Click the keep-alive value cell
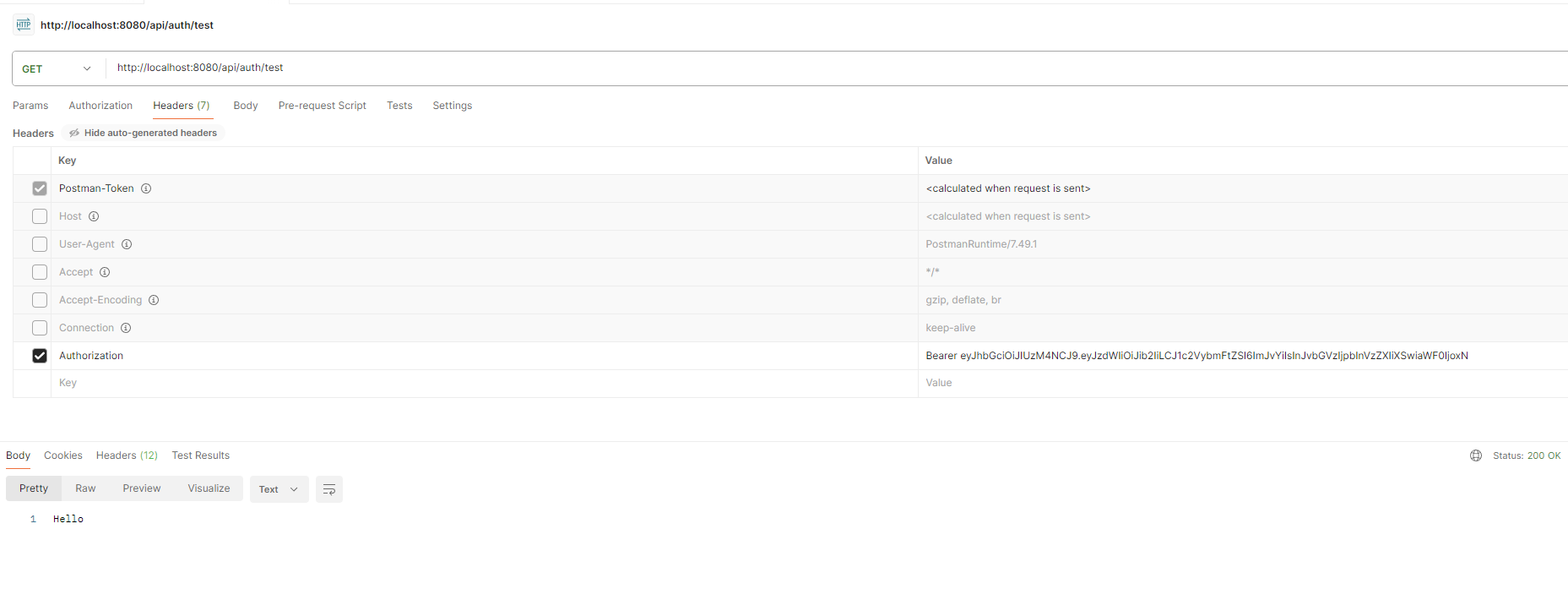 [1243, 328]
